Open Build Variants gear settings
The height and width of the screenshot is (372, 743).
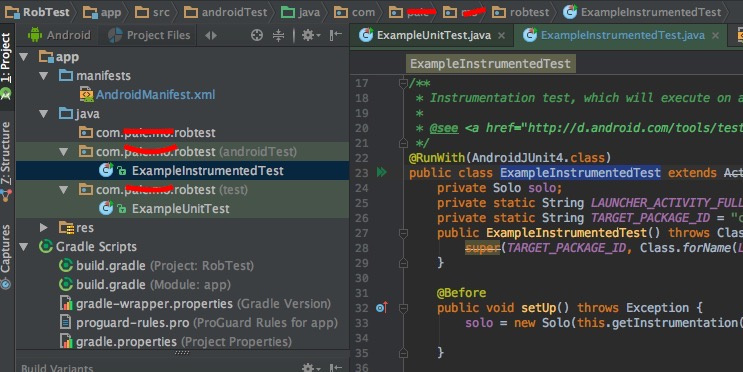311,368
